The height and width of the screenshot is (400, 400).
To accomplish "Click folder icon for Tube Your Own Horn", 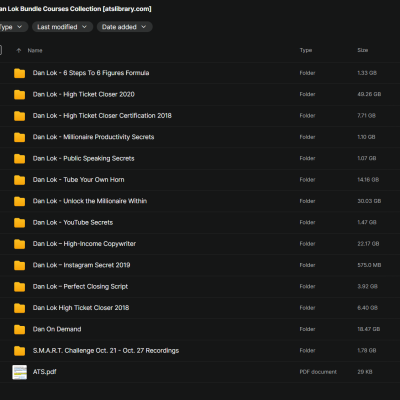I will click(20, 180).
